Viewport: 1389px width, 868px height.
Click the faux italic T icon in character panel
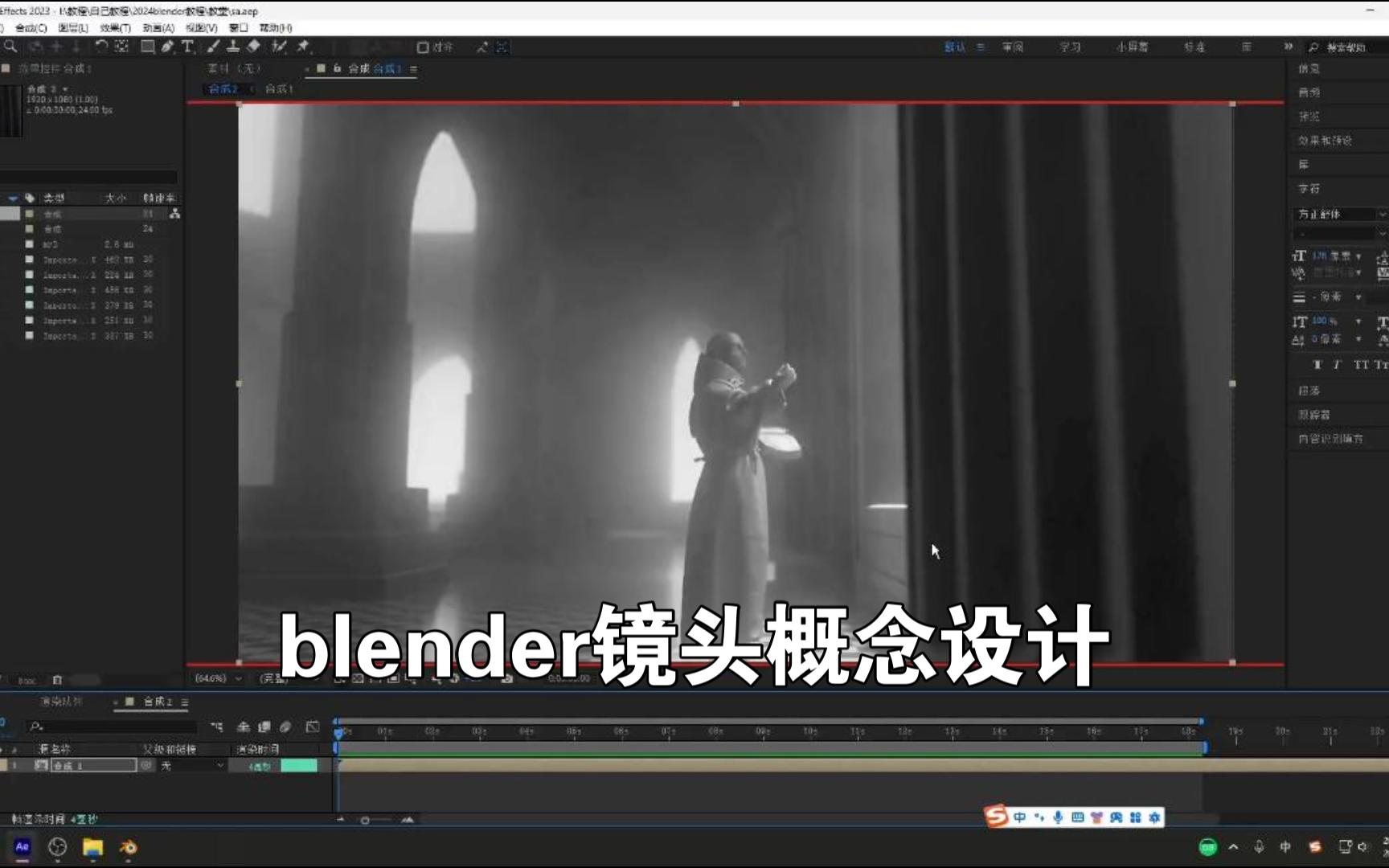point(1338,364)
